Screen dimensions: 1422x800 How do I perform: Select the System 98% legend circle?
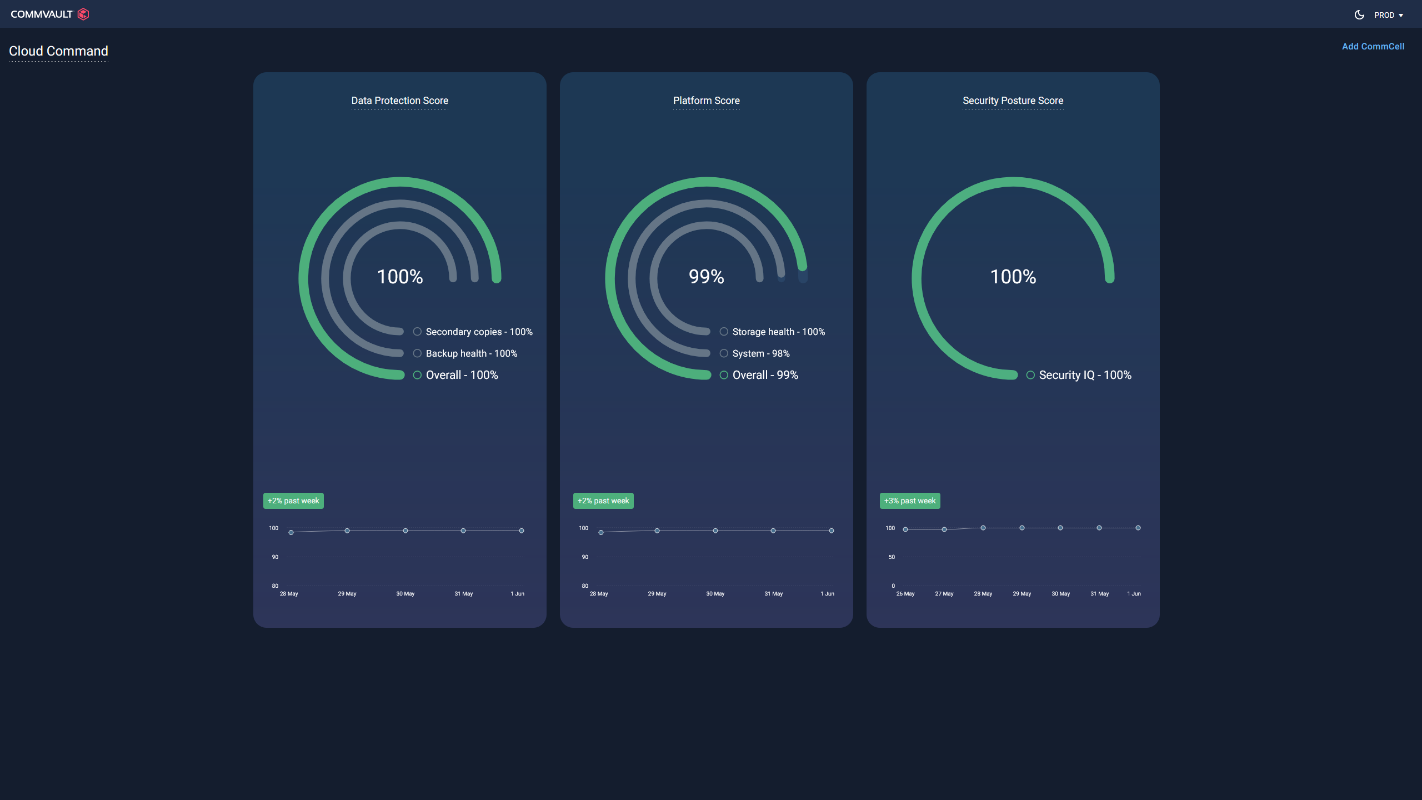(x=724, y=353)
